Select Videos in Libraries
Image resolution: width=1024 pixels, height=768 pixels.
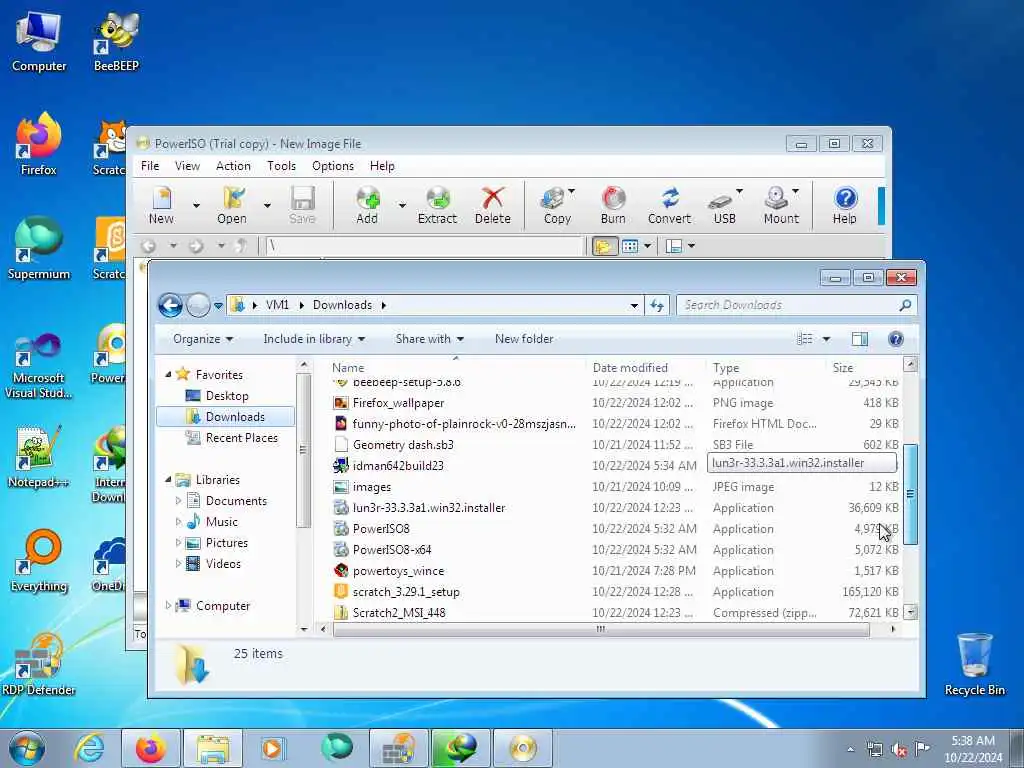[223, 564]
